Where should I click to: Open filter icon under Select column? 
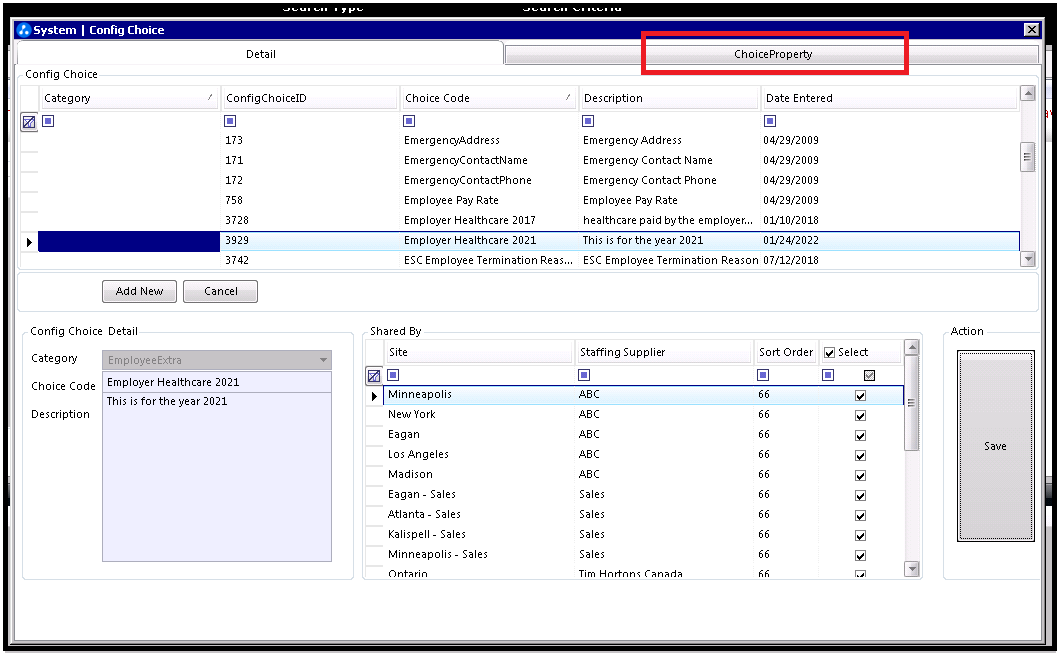click(828, 375)
